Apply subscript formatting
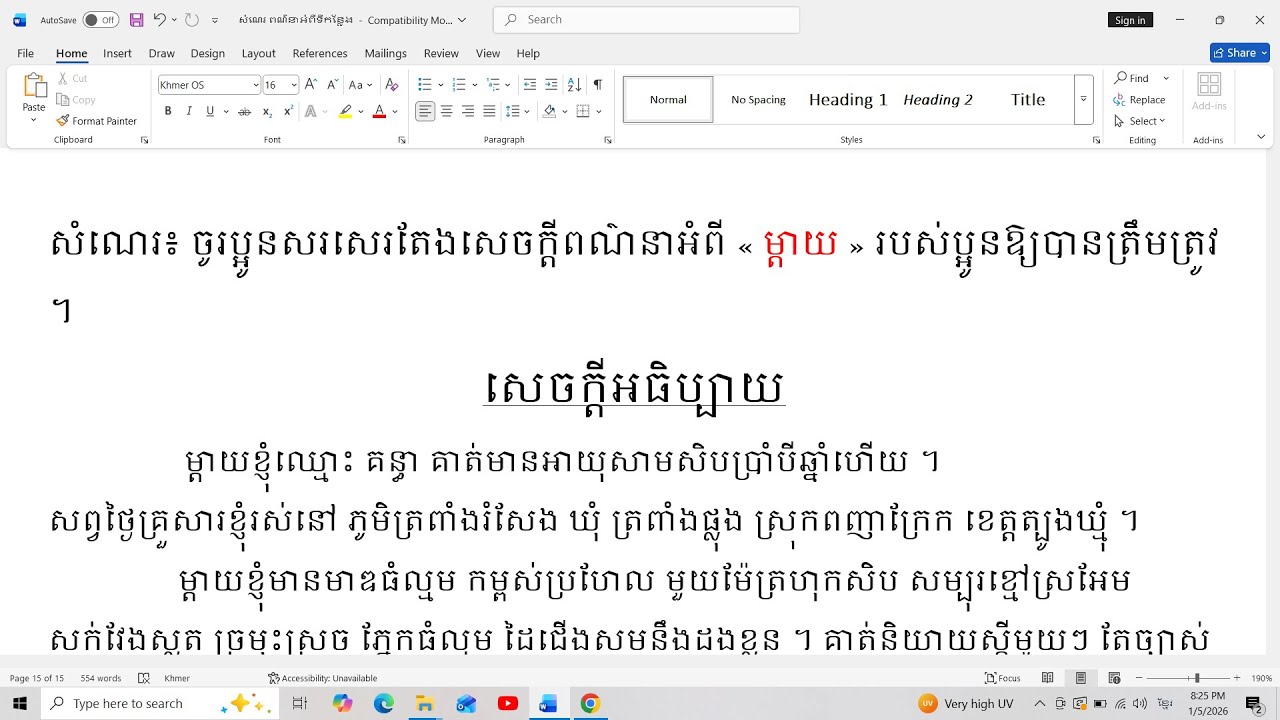The image size is (1280, 720). (x=267, y=111)
